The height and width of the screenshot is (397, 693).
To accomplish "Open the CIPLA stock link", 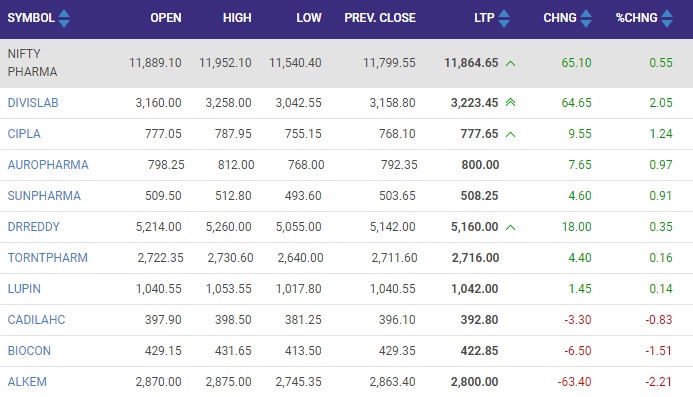I will (x=24, y=134).
